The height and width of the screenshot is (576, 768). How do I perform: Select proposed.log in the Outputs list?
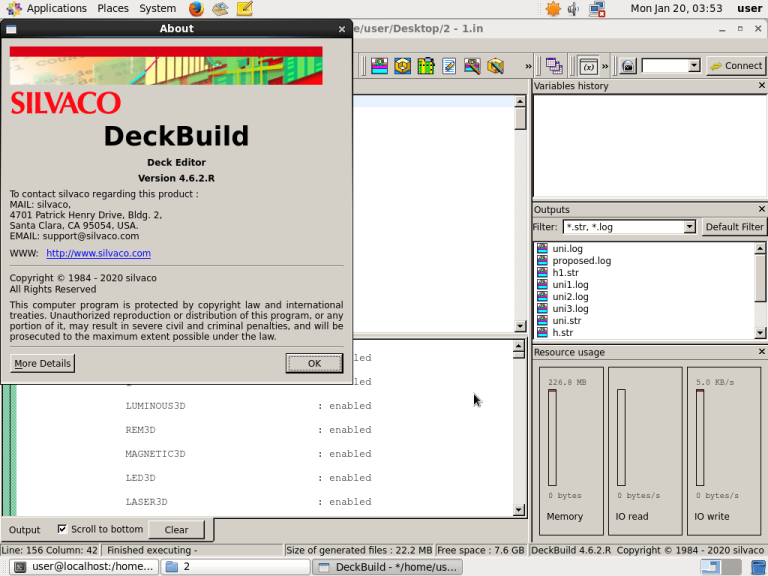[581, 261]
